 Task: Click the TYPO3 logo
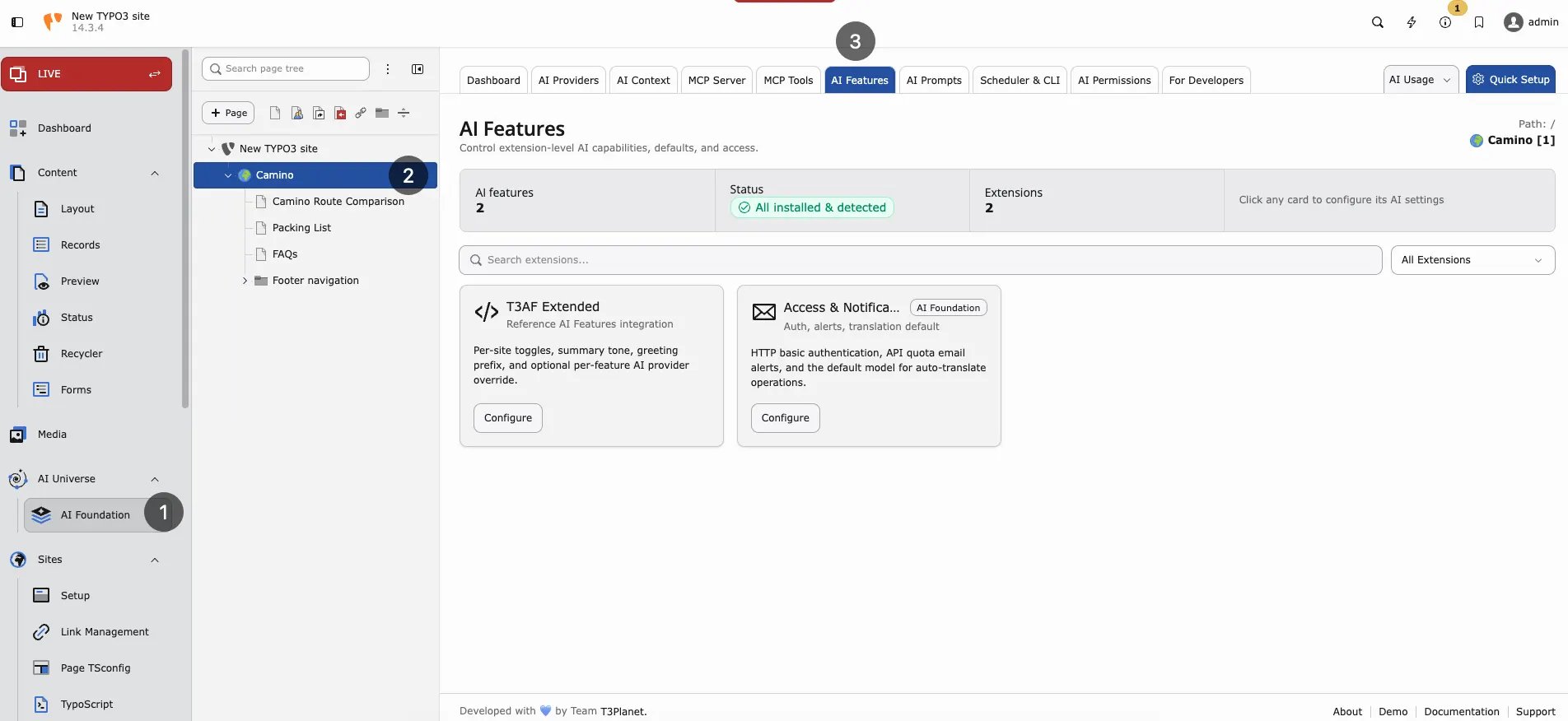coord(53,22)
